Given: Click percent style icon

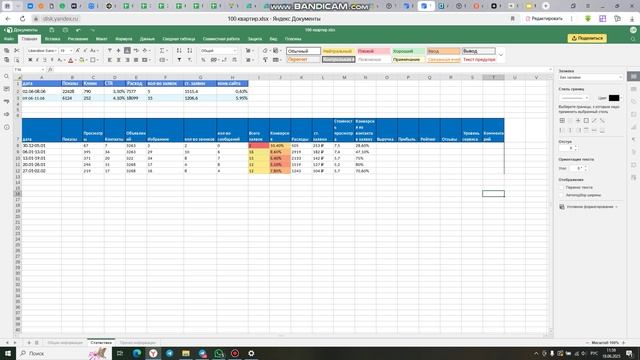Looking at the screenshot, I should coord(203,60).
